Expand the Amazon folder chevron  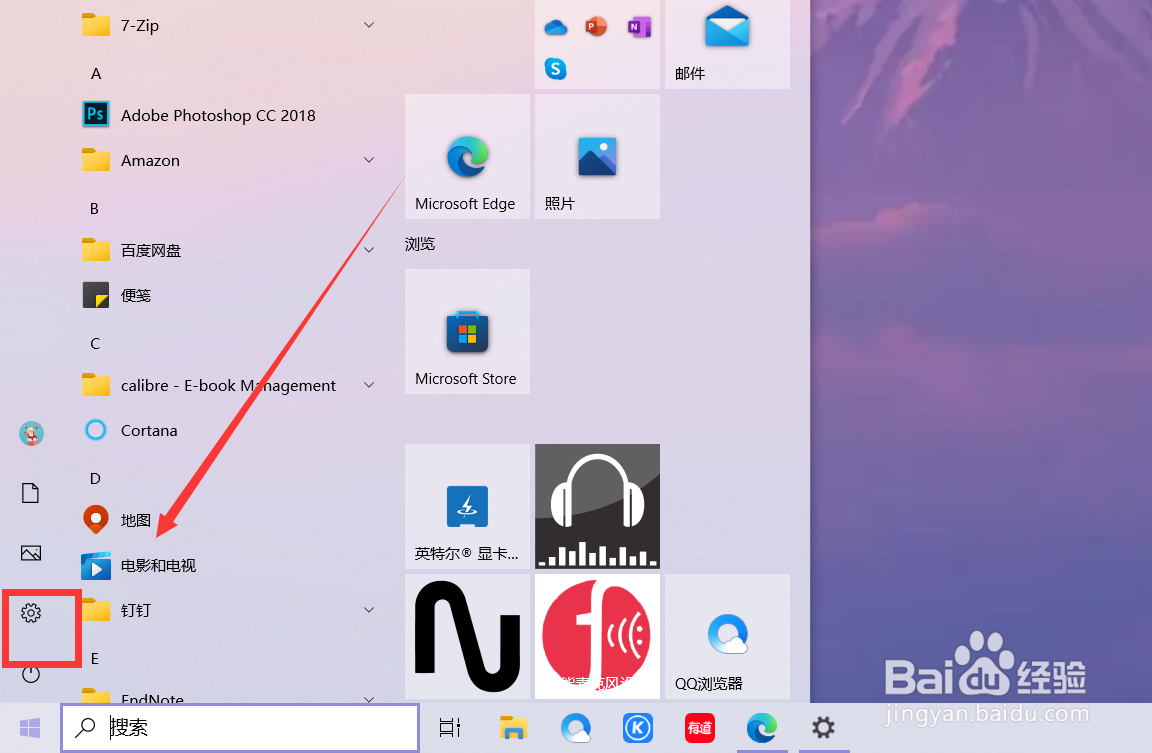(x=369, y=160)
